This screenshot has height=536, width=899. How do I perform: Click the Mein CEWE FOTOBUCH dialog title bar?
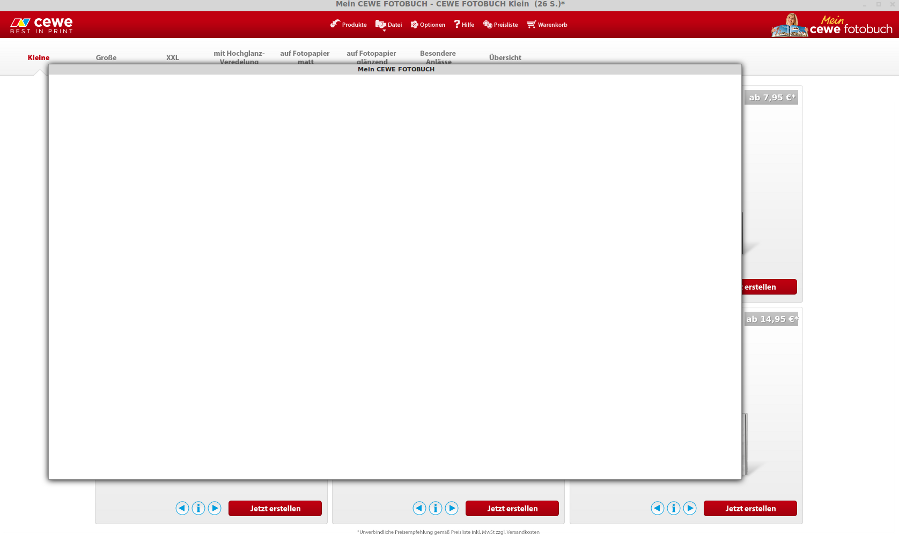click(395, 69)
